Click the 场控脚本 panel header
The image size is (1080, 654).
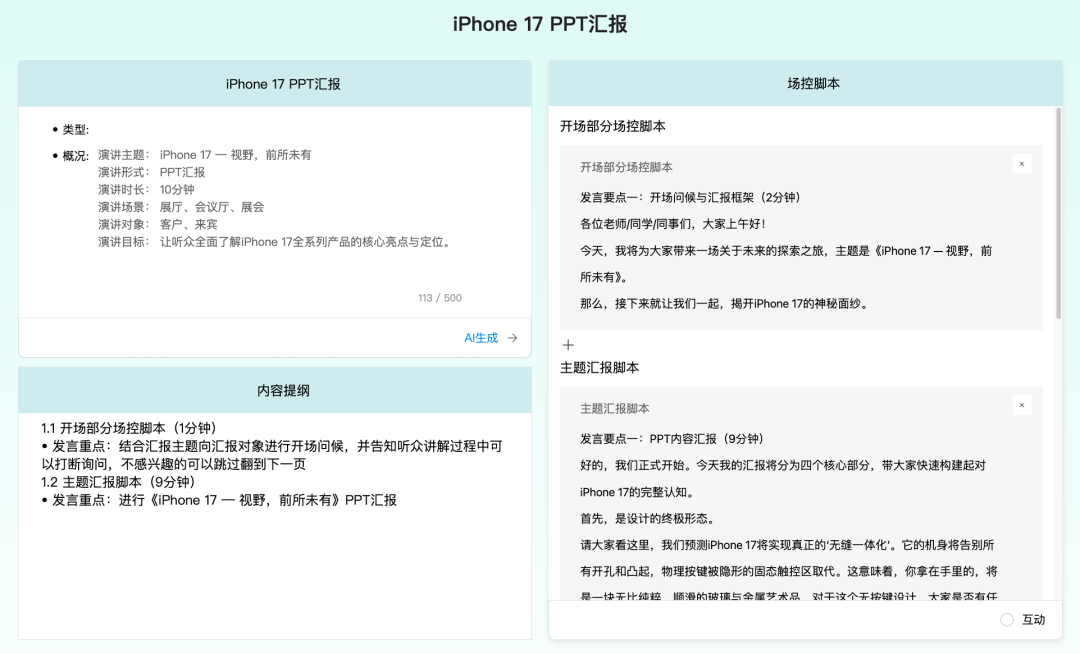805,84
